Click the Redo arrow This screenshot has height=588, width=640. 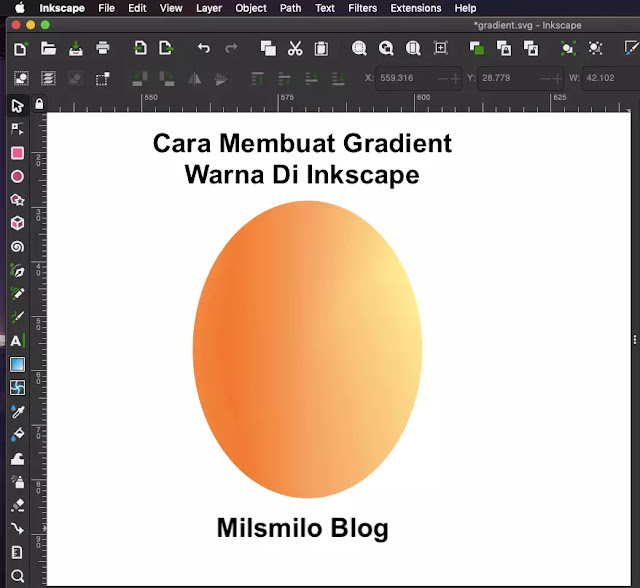pyautogui.click(x=231, y=49)
